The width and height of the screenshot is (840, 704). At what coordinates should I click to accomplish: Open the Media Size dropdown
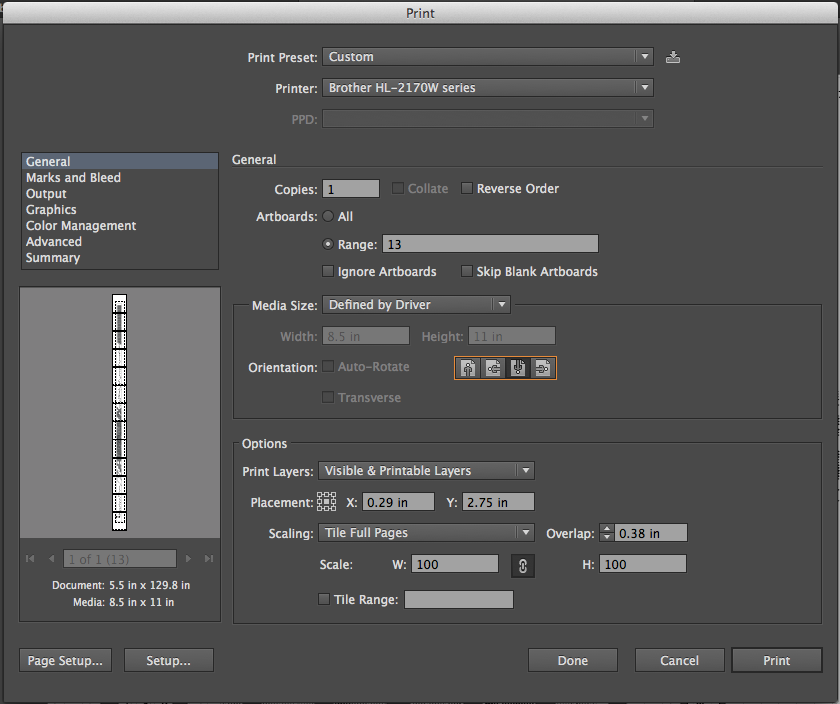tap(416, 304)
